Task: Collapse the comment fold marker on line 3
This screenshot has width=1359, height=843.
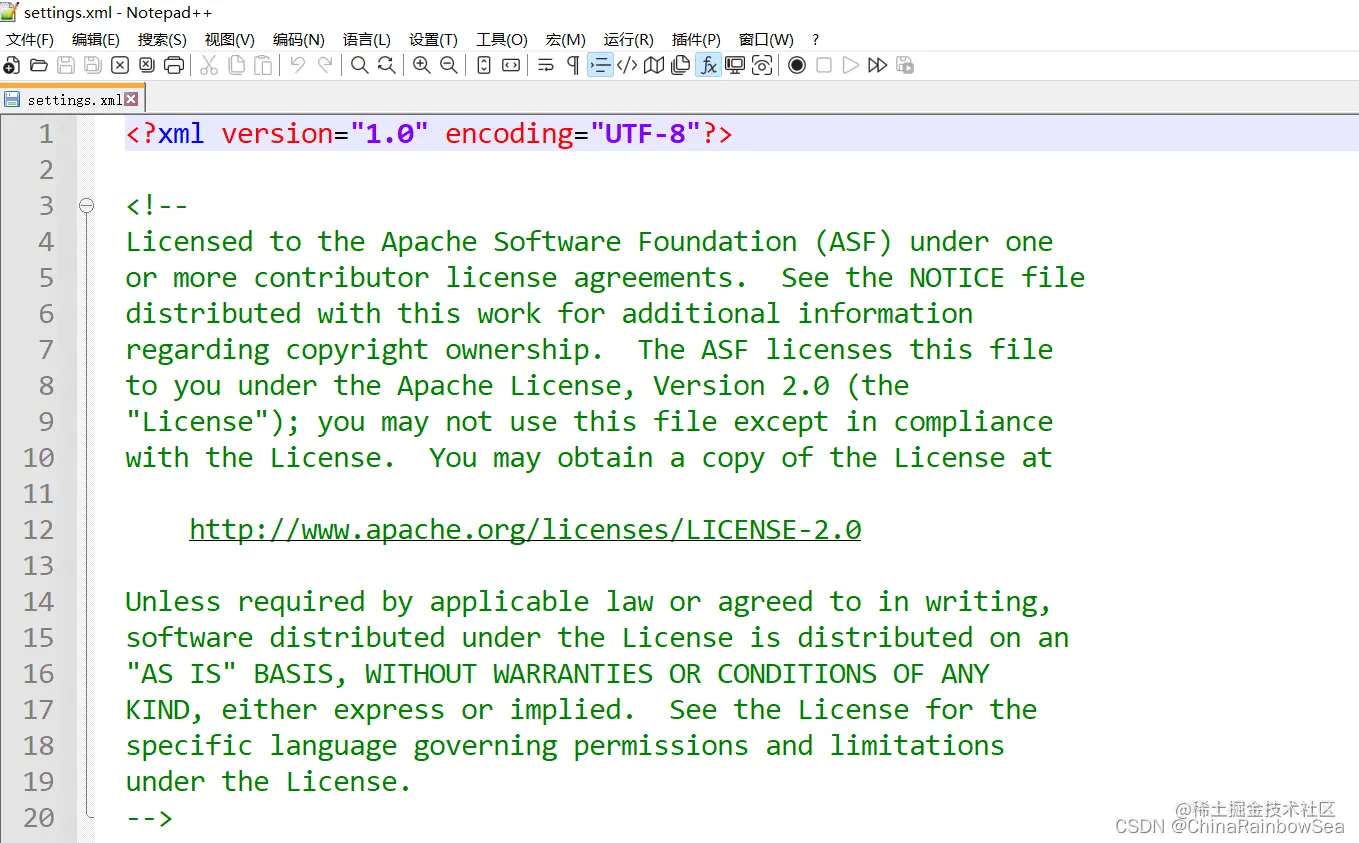Action: [x=86, y=205]
